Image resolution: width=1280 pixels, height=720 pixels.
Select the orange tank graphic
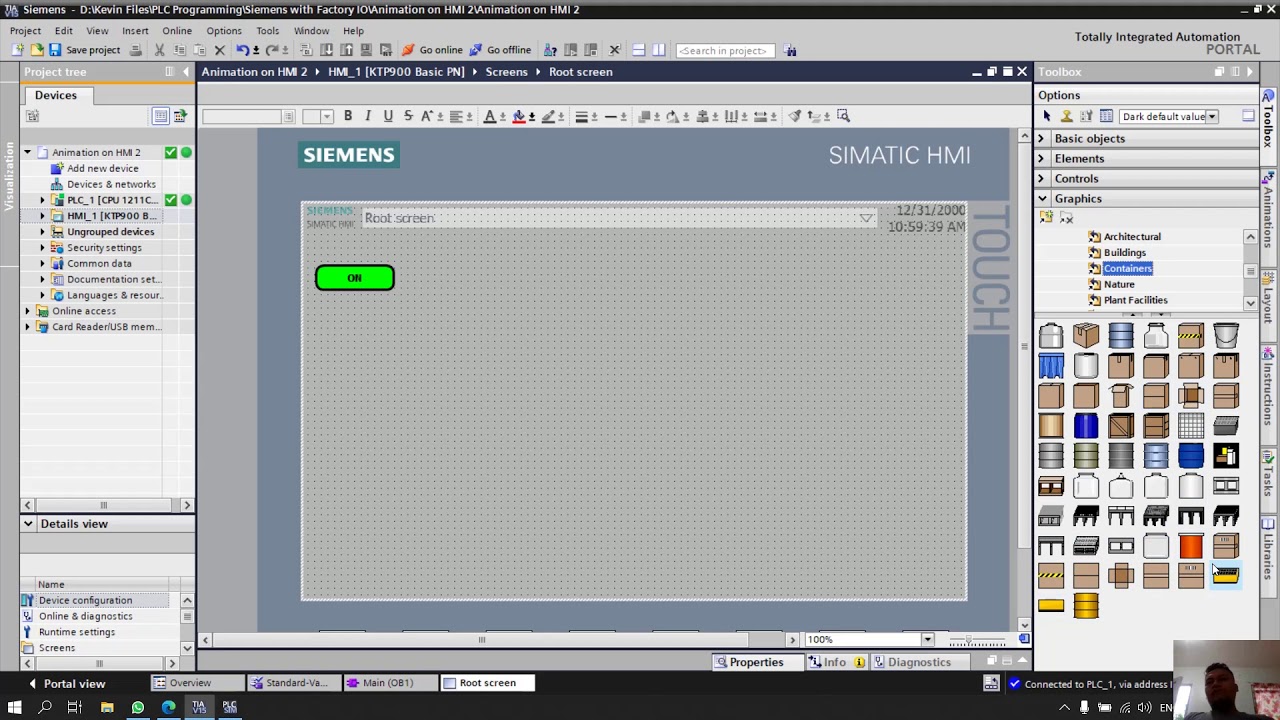pyautogui.click(x=1191, y=546)
